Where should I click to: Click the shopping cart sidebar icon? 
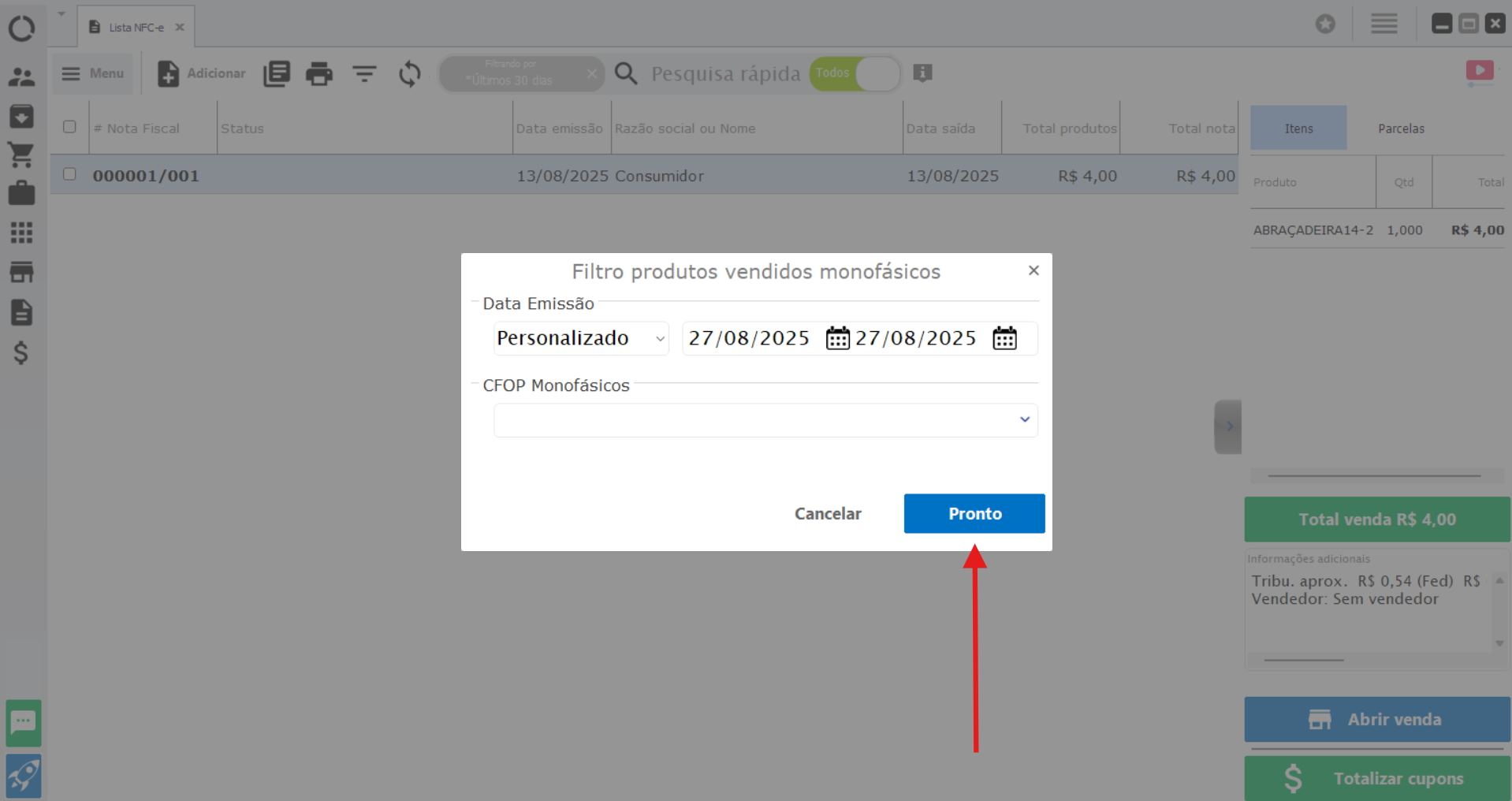pyautogui.click(x=21, y=155)
